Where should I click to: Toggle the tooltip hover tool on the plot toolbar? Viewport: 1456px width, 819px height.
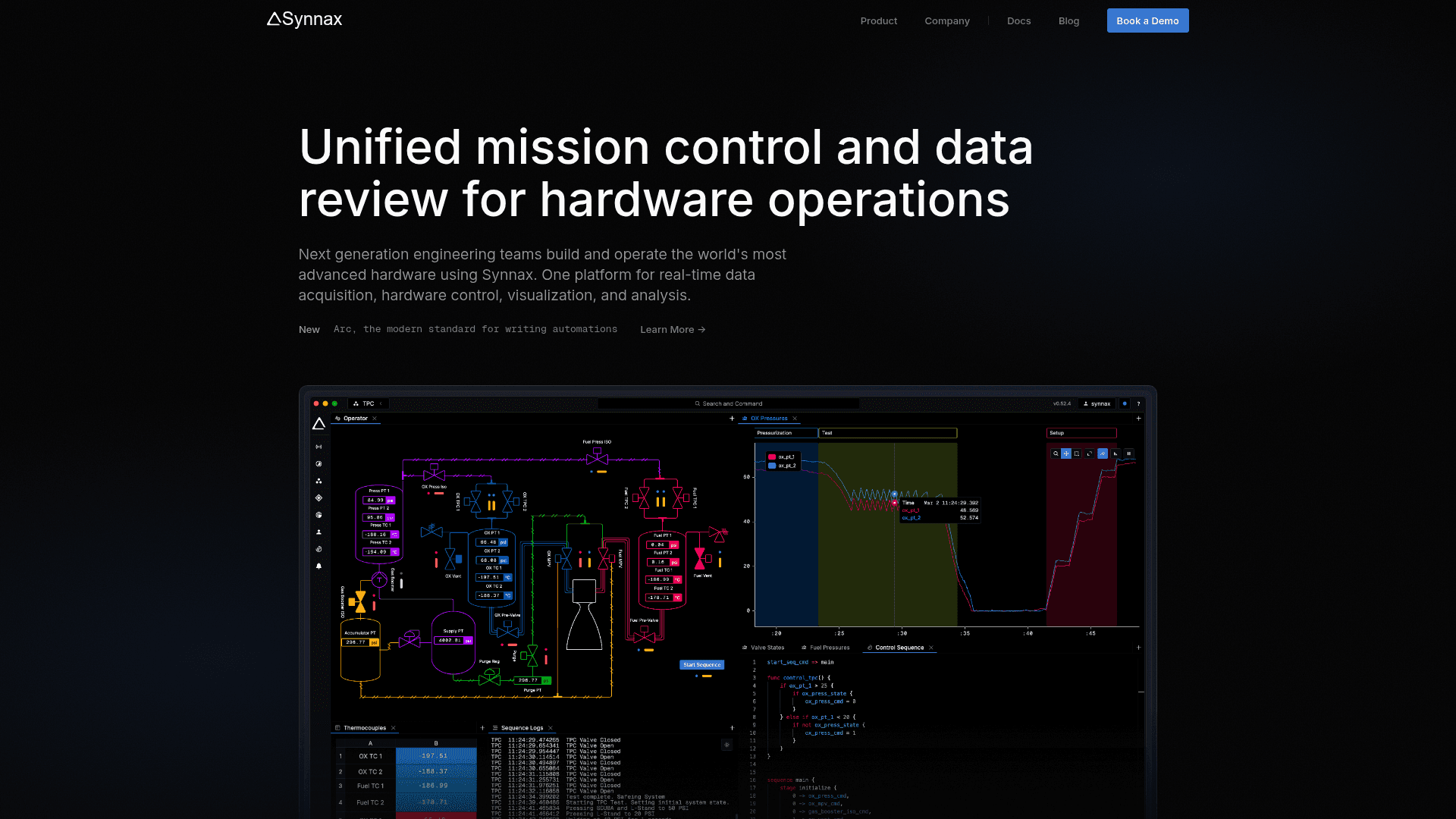1103,453
